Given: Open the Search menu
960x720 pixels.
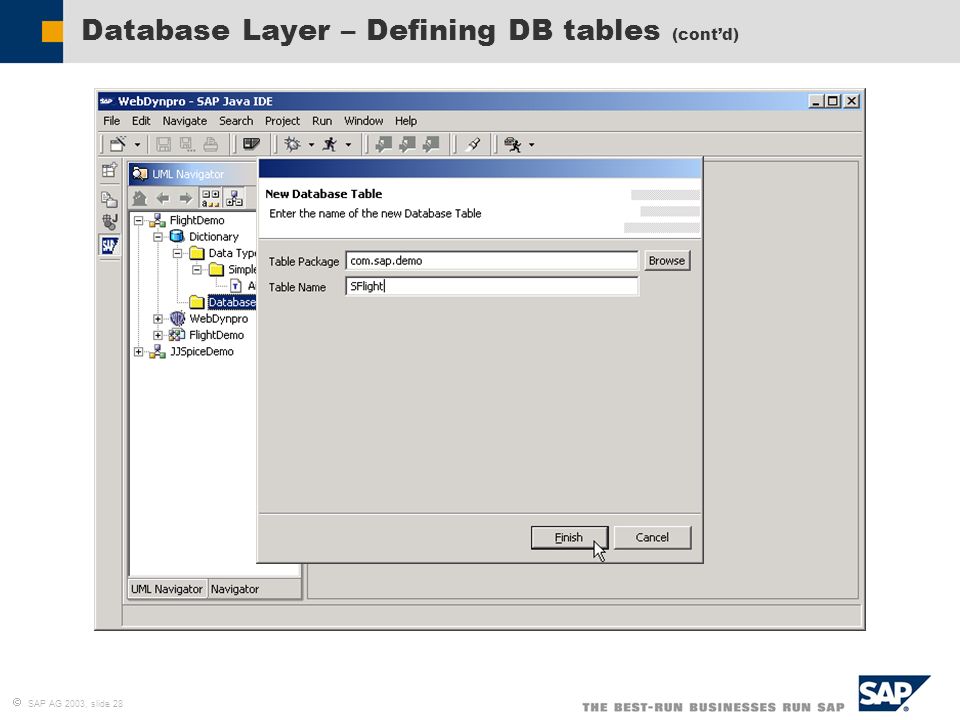Looking at the screenshot, I should 236,121.
